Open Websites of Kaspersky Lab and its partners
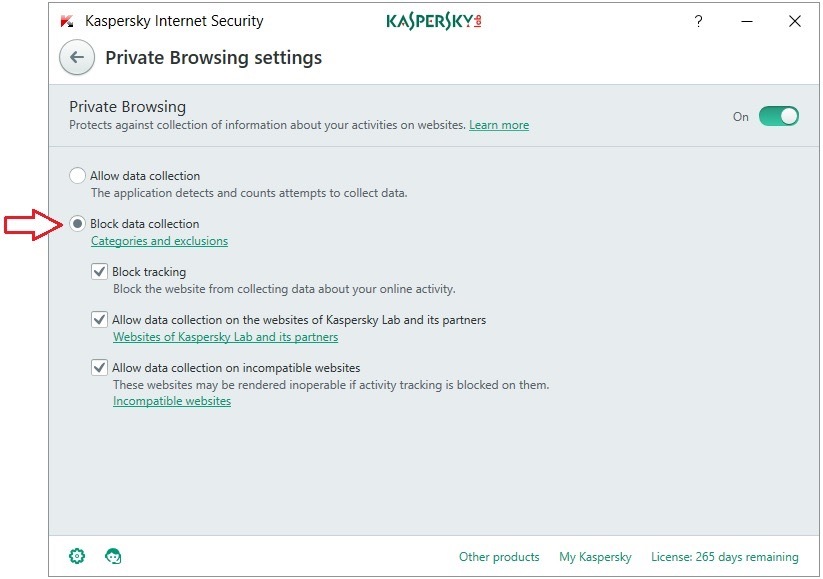This screenshot has height=579, width=823. [x=225, y=337]
